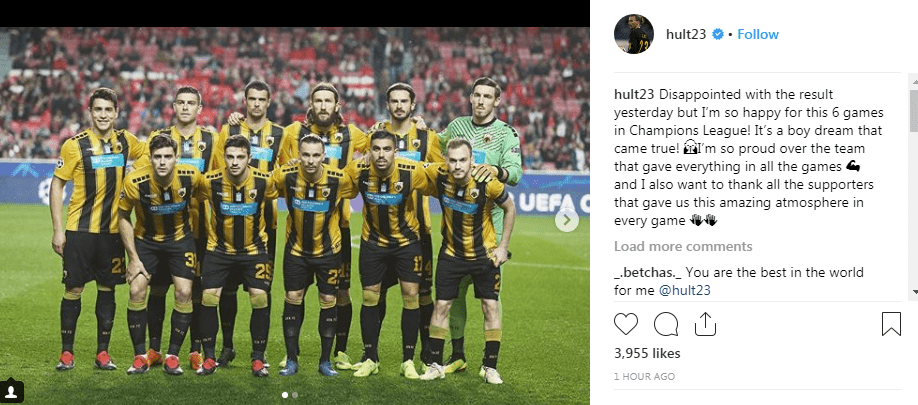The height and width of the screenshot is (405, 918).
Task: Open the comment speech bubble icon
Action: click(x=666, y=324)
